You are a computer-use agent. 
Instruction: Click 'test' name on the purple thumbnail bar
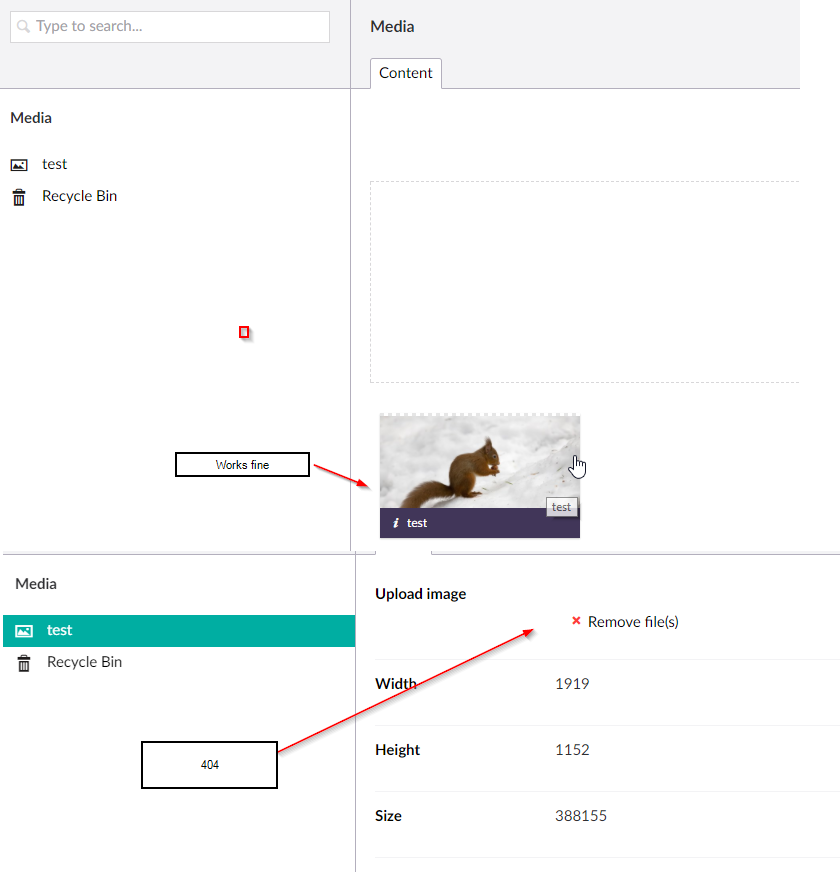click(417, 523)
